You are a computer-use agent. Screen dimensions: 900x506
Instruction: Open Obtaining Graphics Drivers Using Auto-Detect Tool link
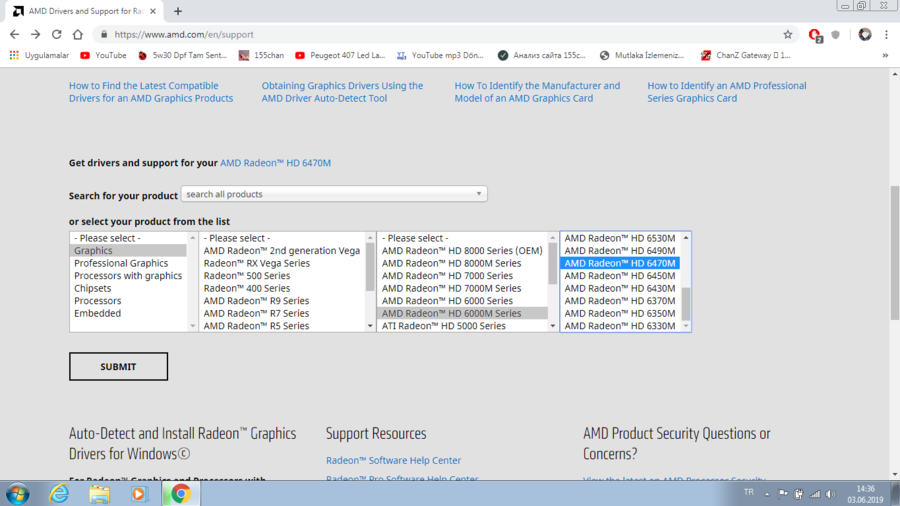(342, 92)
